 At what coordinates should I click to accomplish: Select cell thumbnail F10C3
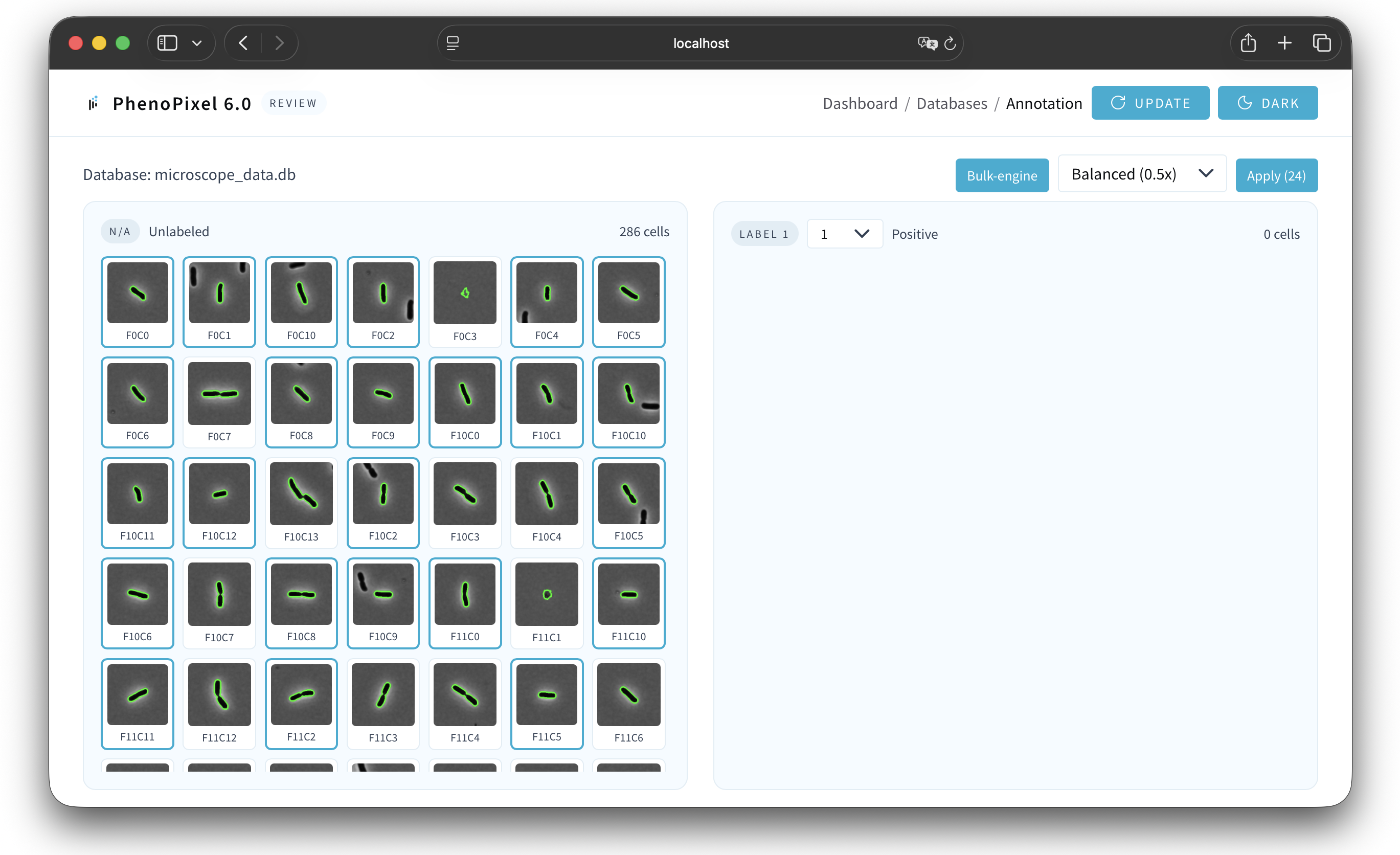pyautogui.click(x=465, y=493)
